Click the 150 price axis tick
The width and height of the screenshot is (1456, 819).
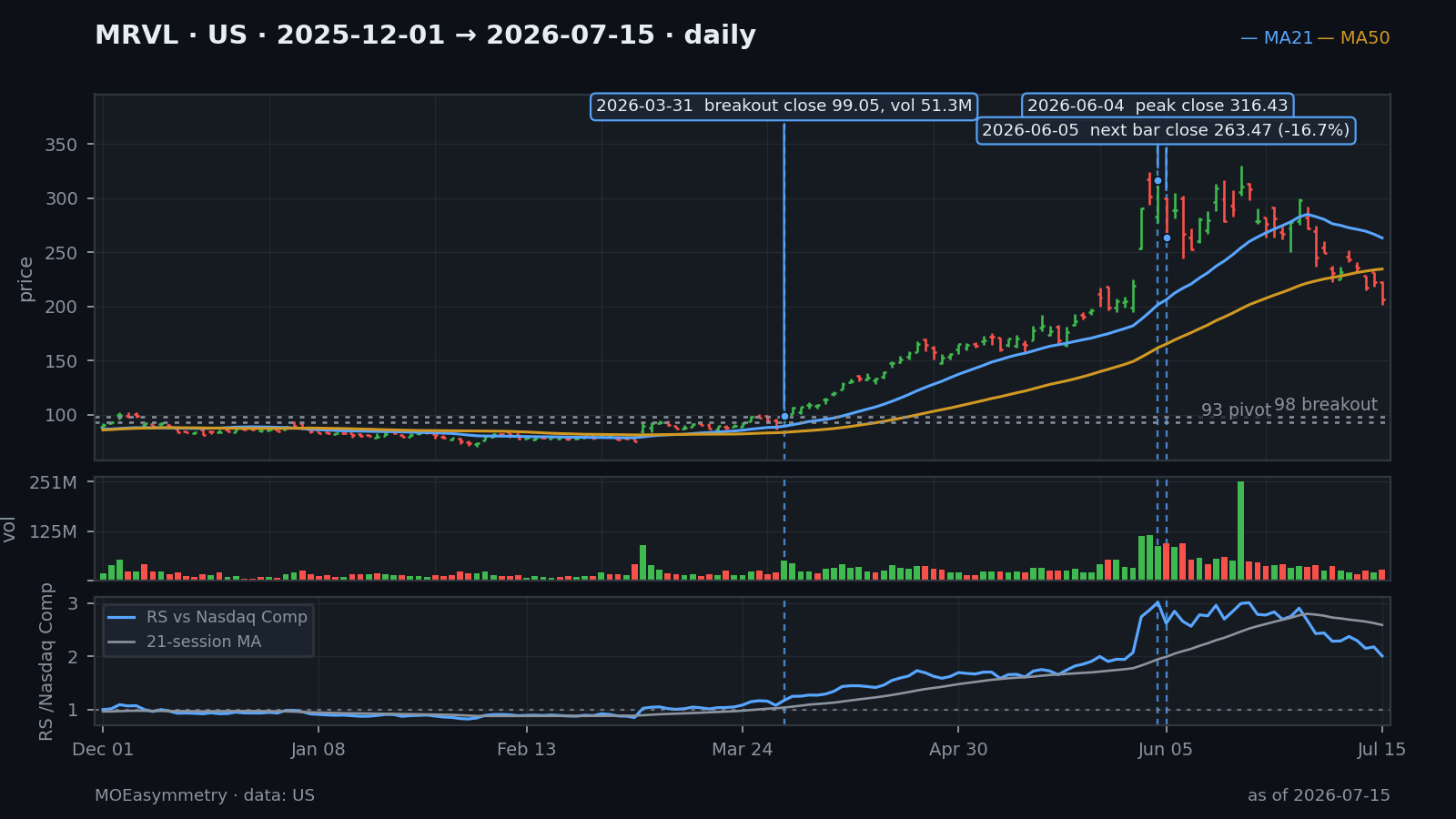tap(62, 361)
